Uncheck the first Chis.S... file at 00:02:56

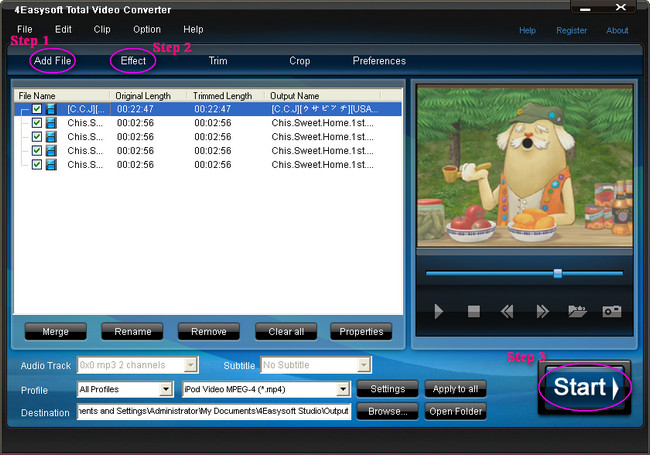click(37, 123)
